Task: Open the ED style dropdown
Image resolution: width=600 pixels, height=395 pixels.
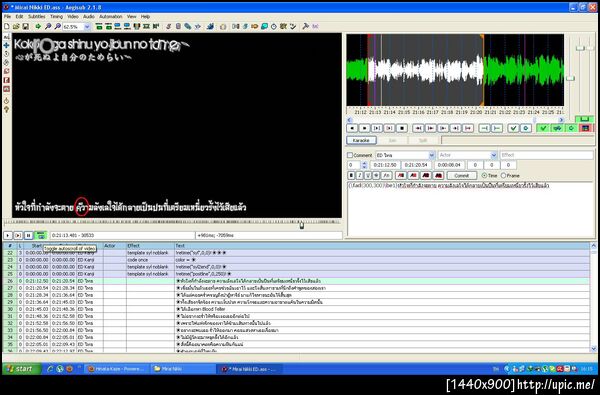Action: pos(432,155)
